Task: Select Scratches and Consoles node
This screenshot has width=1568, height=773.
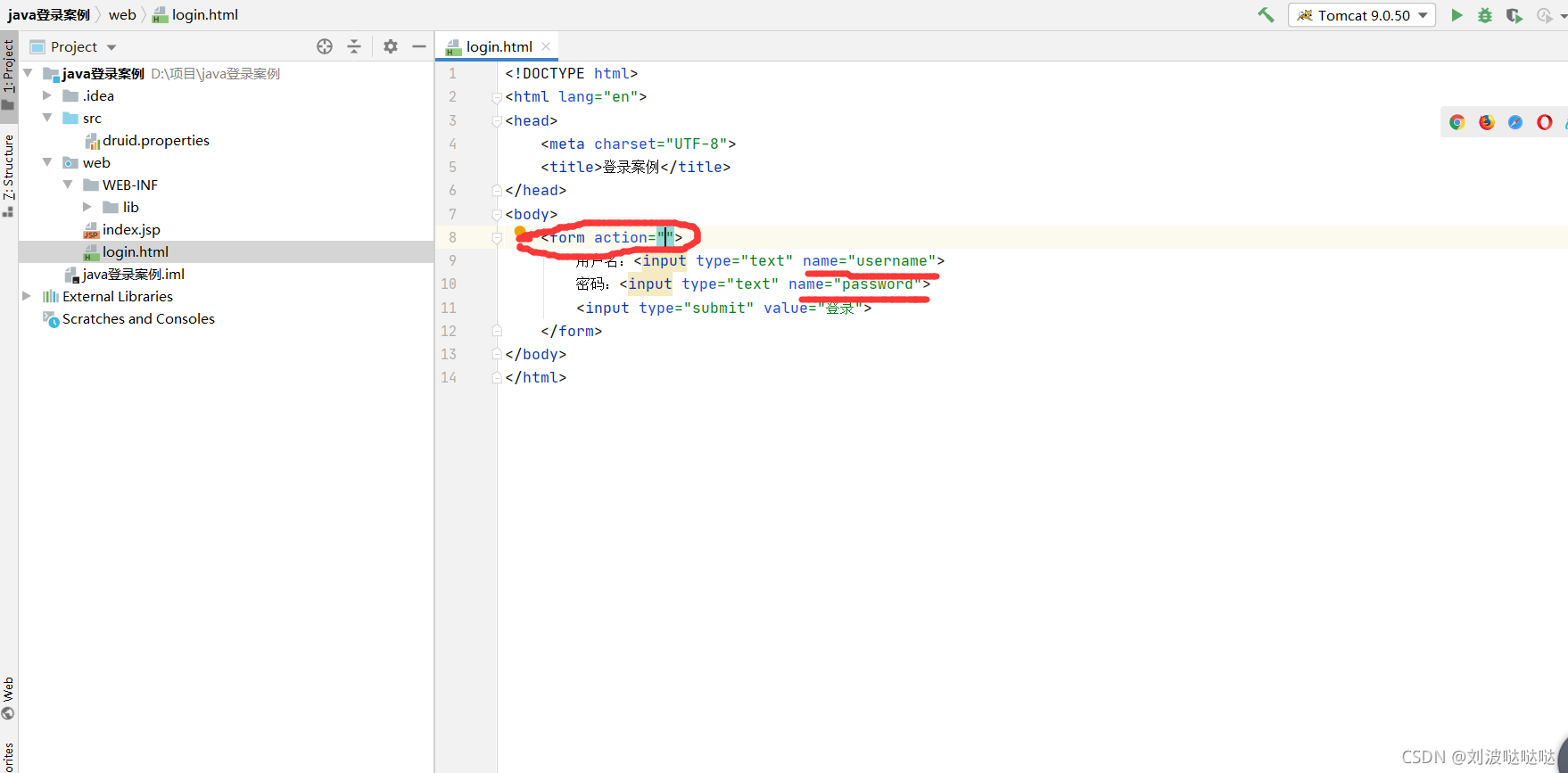Action: point(129,318)
